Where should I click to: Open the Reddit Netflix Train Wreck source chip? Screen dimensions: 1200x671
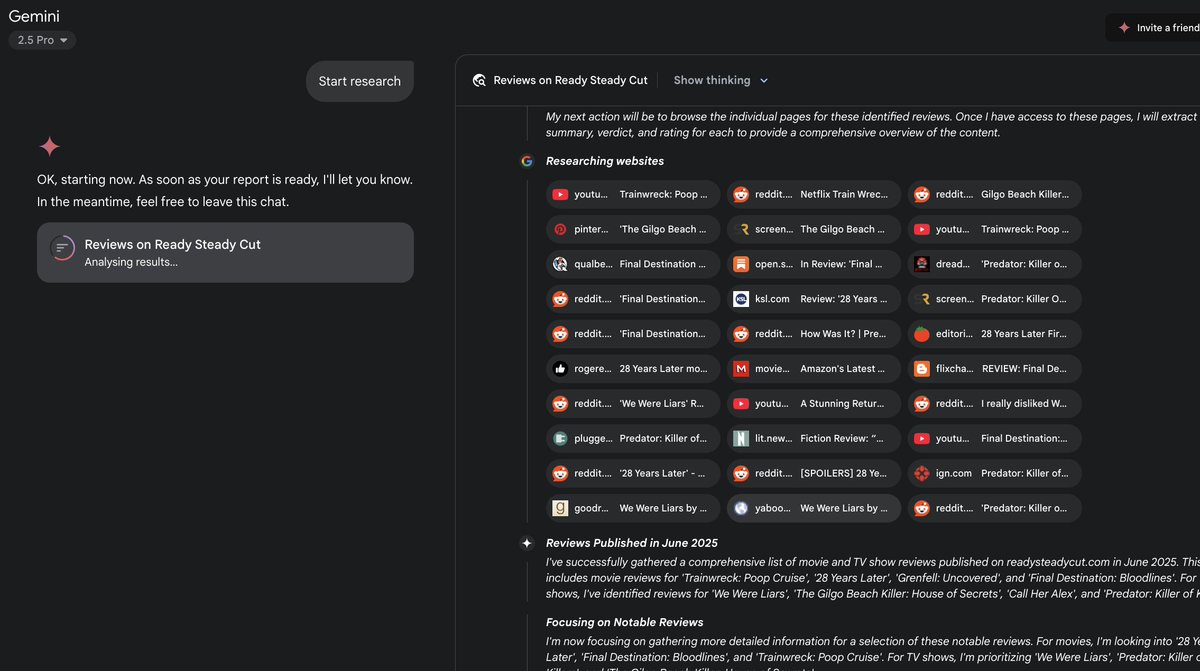point(814,195)
